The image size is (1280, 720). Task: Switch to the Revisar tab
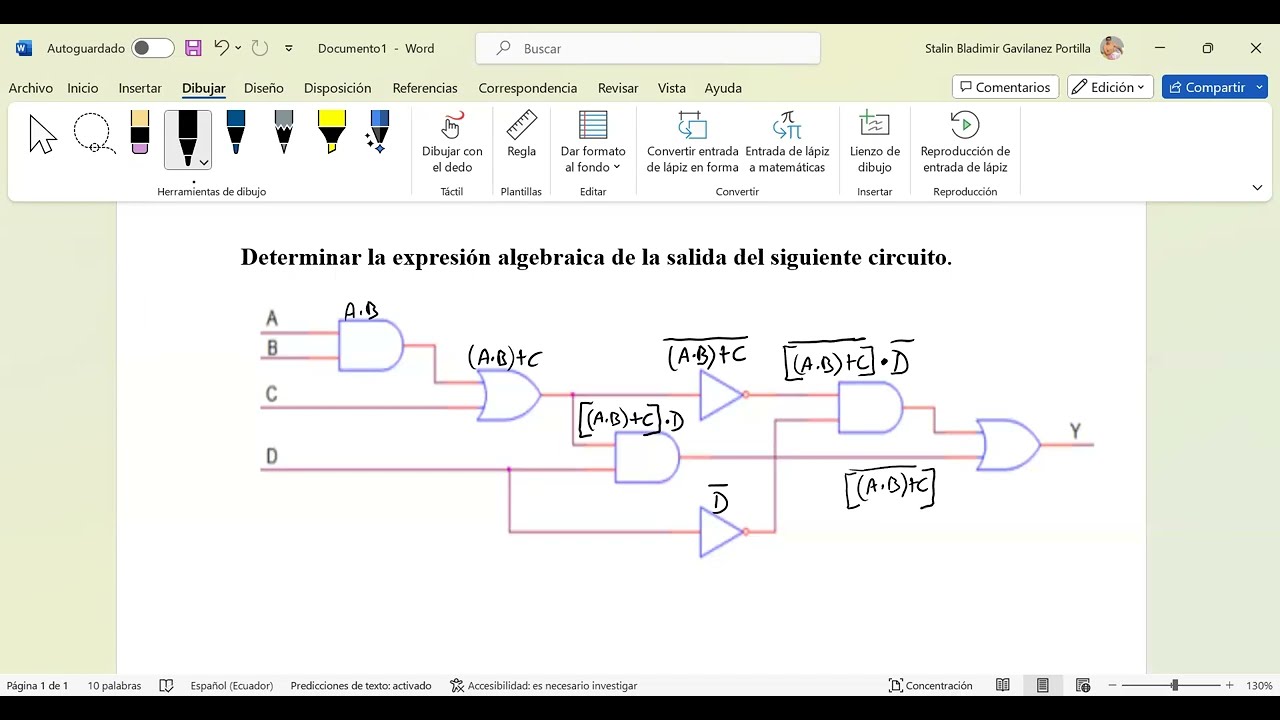tap(618, 88)
